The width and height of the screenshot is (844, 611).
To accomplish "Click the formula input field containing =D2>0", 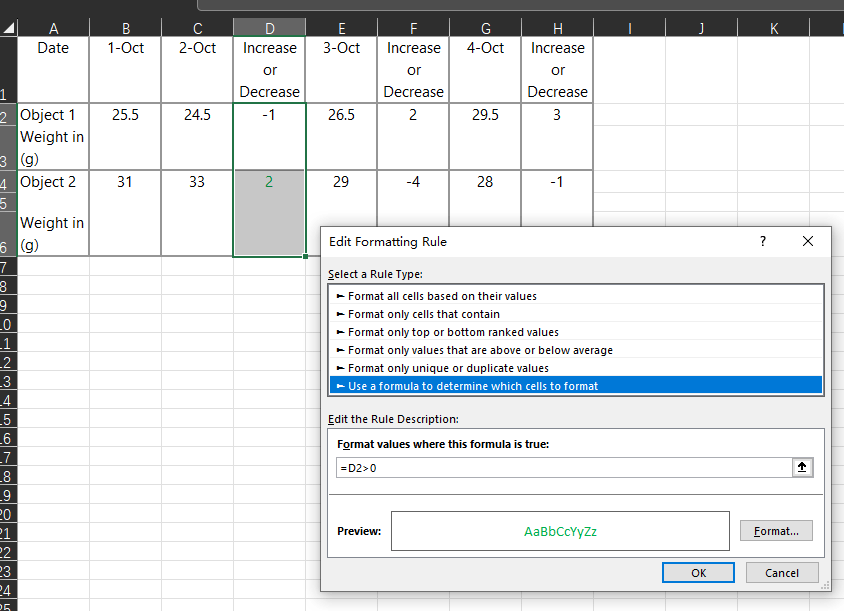I will click(x=564, y=467).
